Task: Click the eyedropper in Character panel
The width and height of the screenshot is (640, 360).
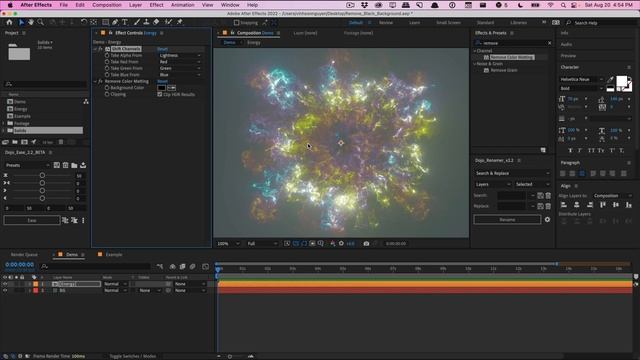Action: [x=610, y=79]
